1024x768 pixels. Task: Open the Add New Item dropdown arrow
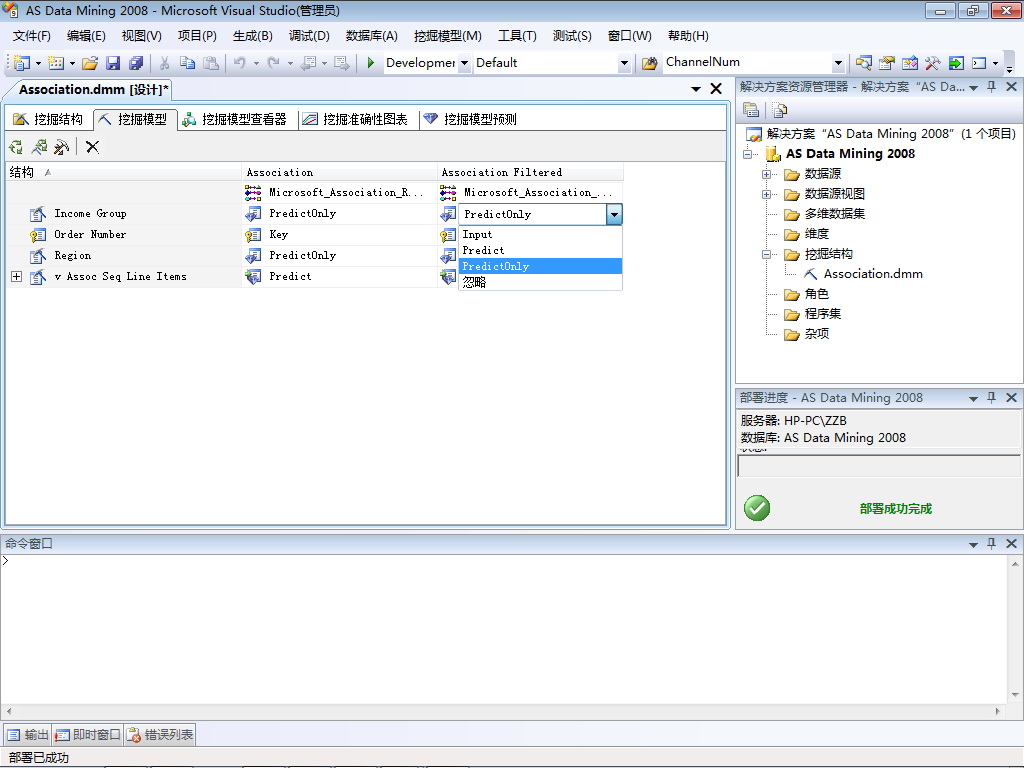(x=72, y=63)
